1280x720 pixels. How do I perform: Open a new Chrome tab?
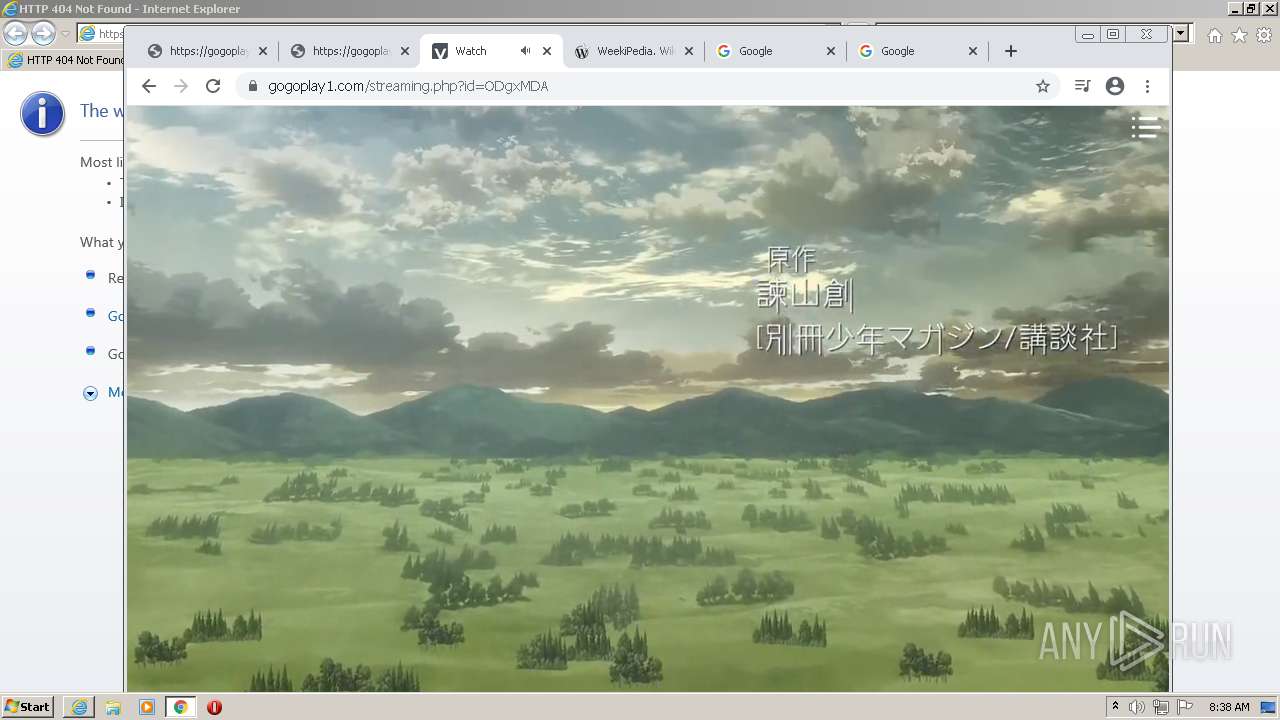pyautogui.click(x=1011, y=51)
